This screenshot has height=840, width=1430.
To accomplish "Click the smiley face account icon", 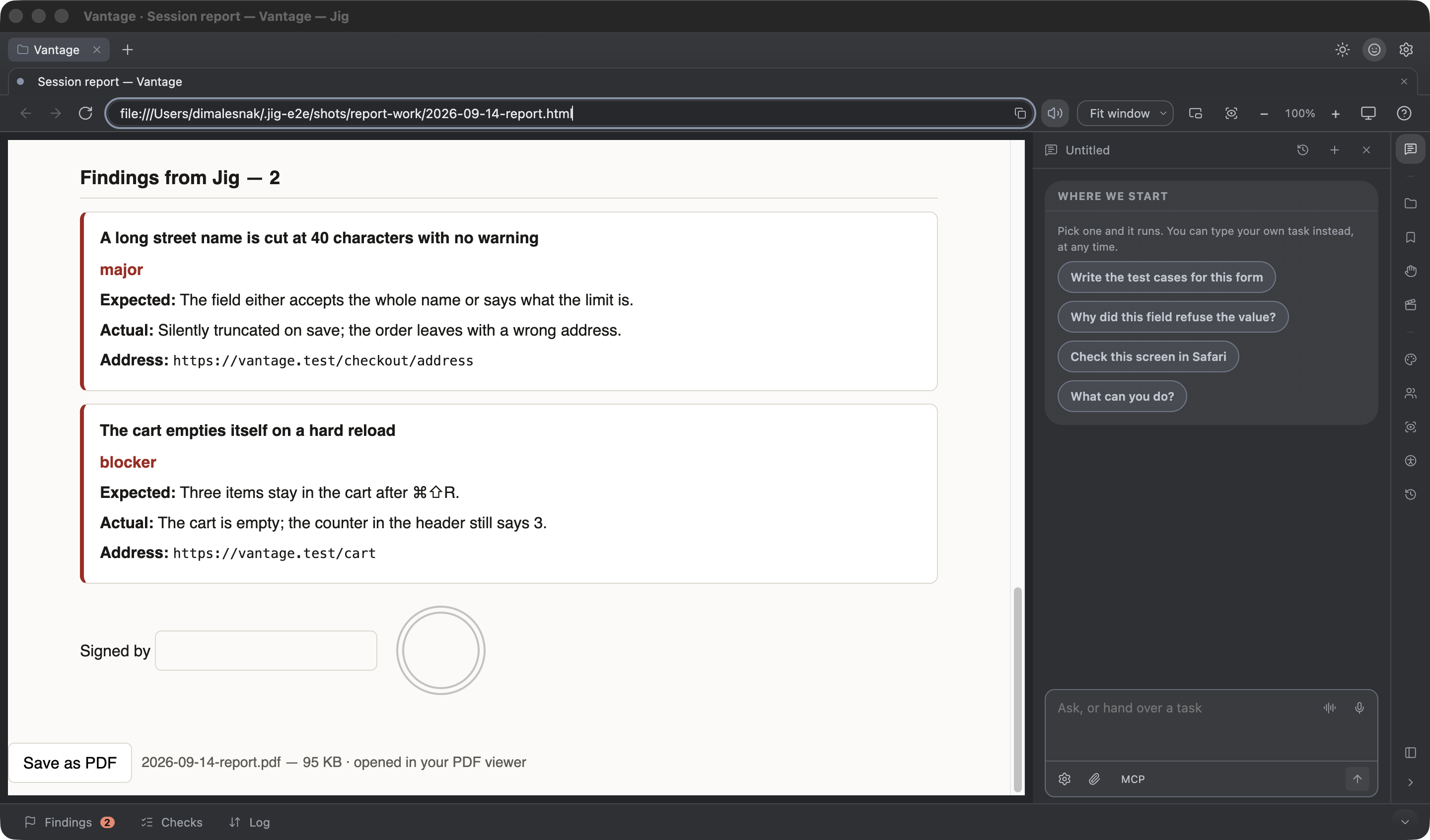I will (1374, 50).
